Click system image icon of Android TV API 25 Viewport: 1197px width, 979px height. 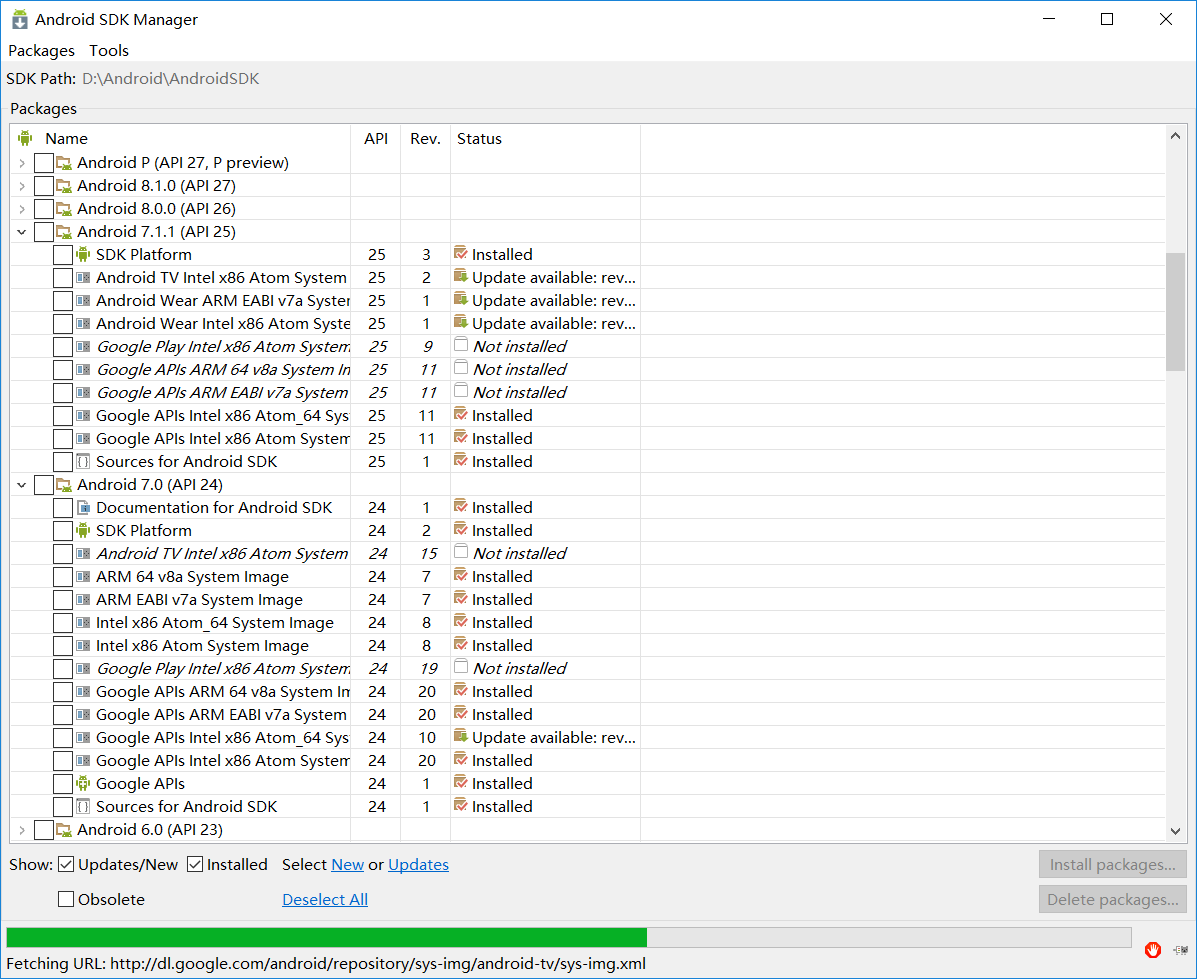click(x=83, y=278)
